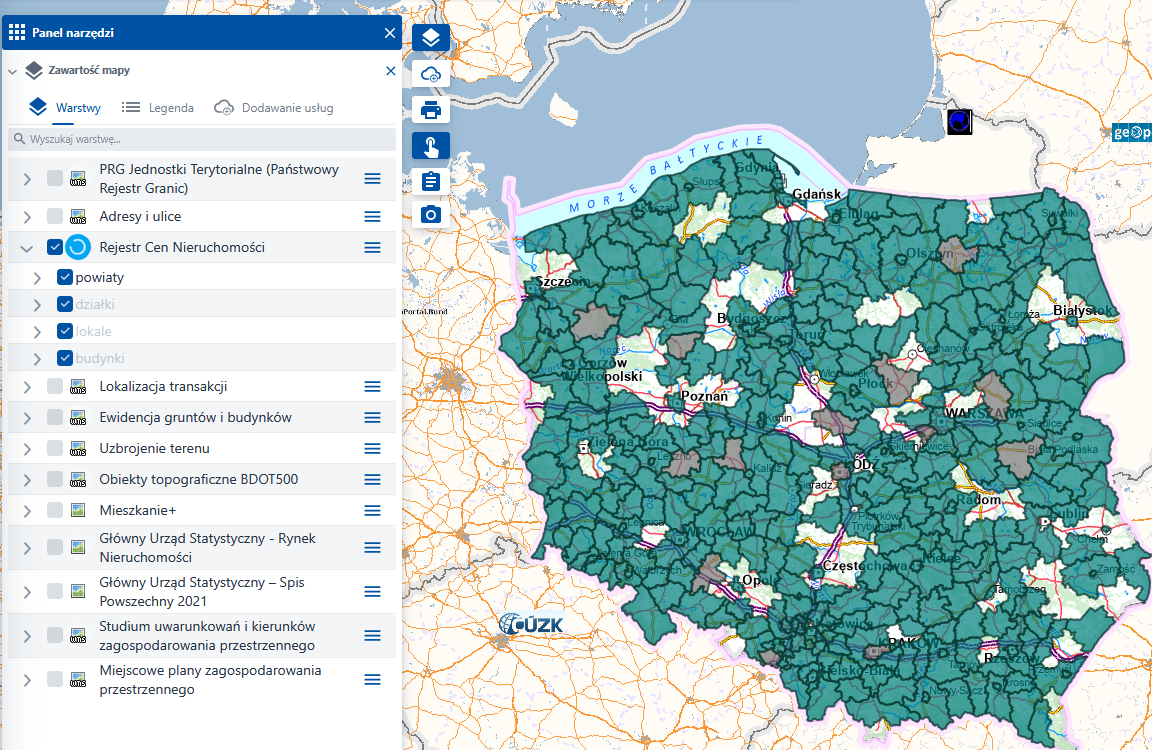The image size is (1152, 750).
Task: Enable the Adresy i ulice layer checkbox
Action: coord(55,217)
